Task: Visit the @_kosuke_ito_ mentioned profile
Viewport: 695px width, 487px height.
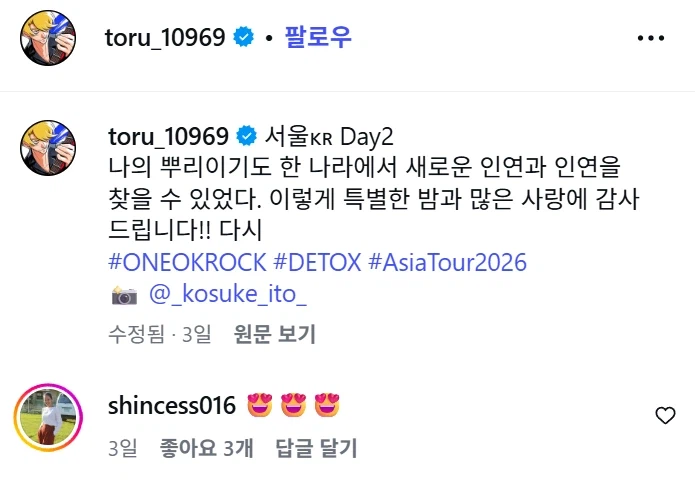Action: click(227, 294)
